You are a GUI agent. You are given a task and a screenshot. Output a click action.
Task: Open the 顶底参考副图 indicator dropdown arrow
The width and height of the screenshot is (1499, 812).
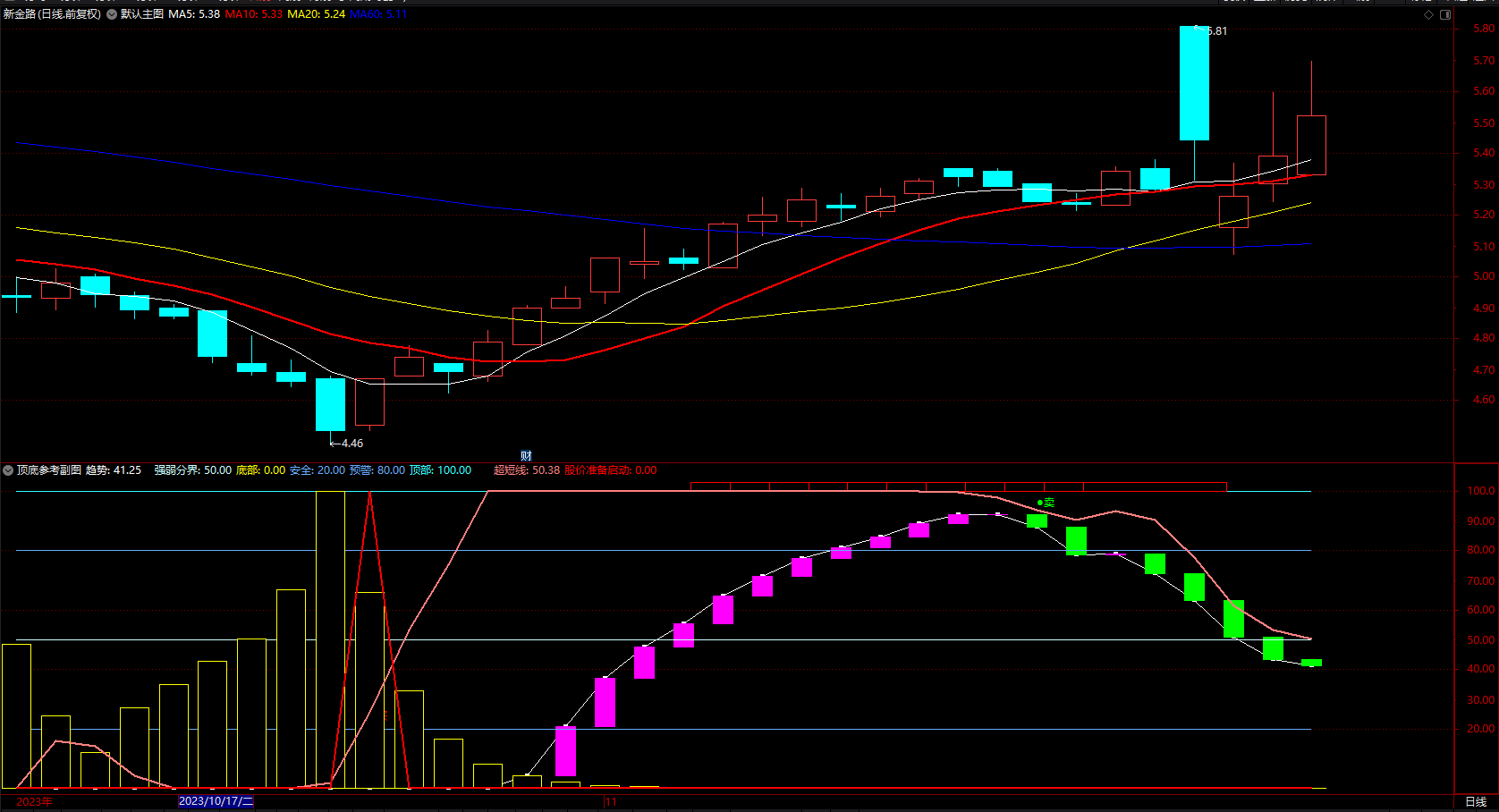pyautogui.click(x=8, y=470)
